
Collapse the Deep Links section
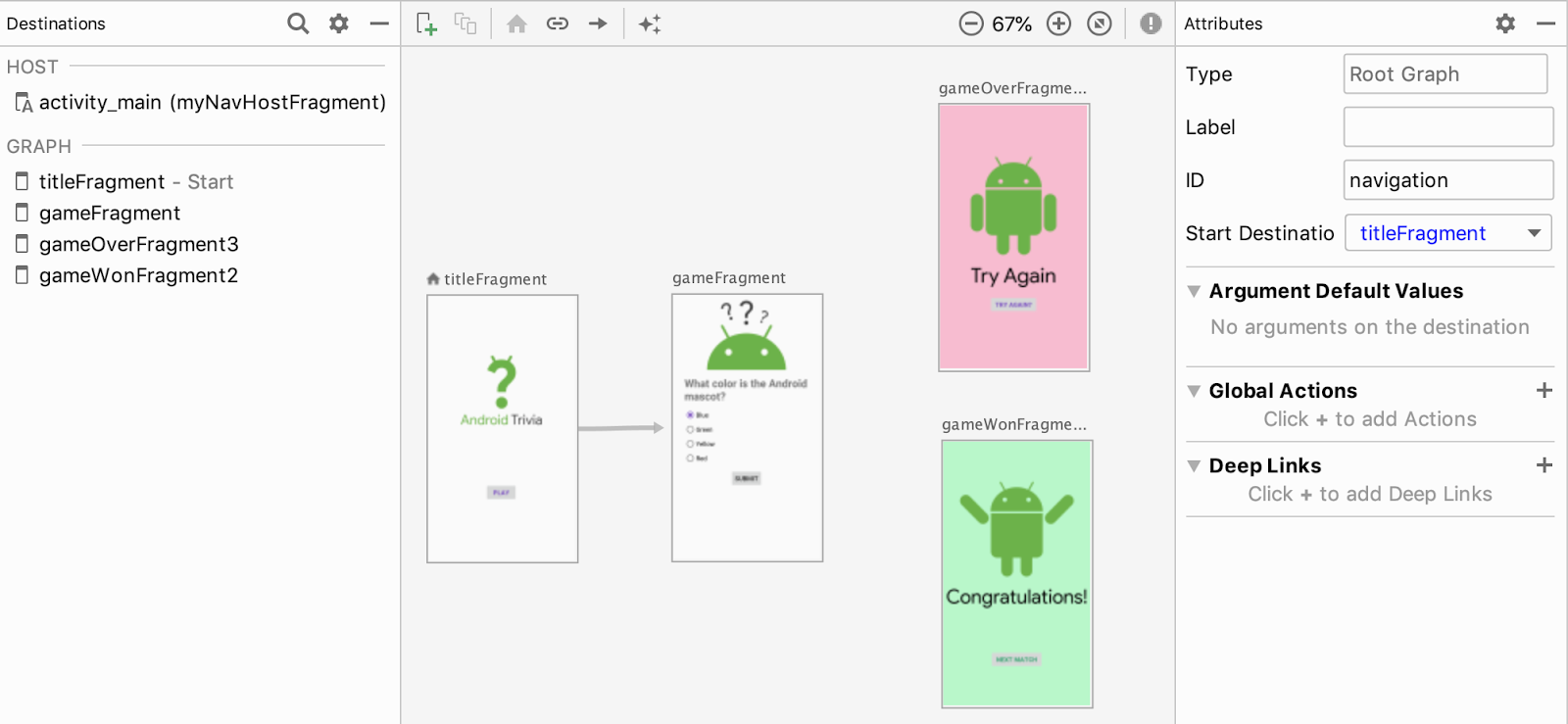pyautogui.click(x=1194, y=466)
